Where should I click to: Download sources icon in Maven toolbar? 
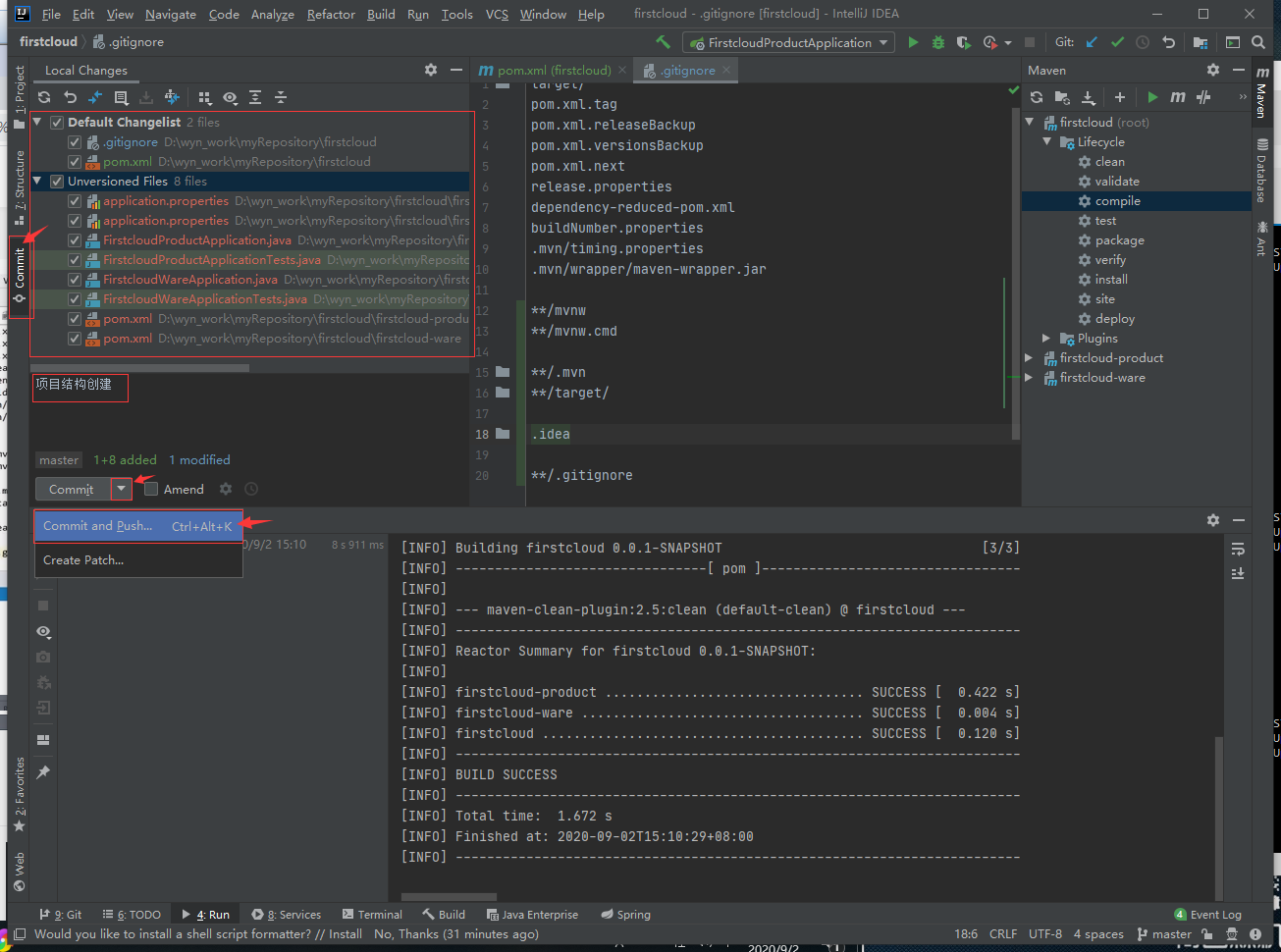coord(1089,97)
